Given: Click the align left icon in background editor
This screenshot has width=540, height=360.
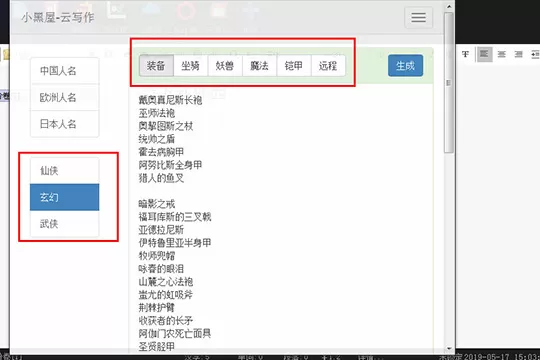Looking at the screenshot, I should pos(484,54).
